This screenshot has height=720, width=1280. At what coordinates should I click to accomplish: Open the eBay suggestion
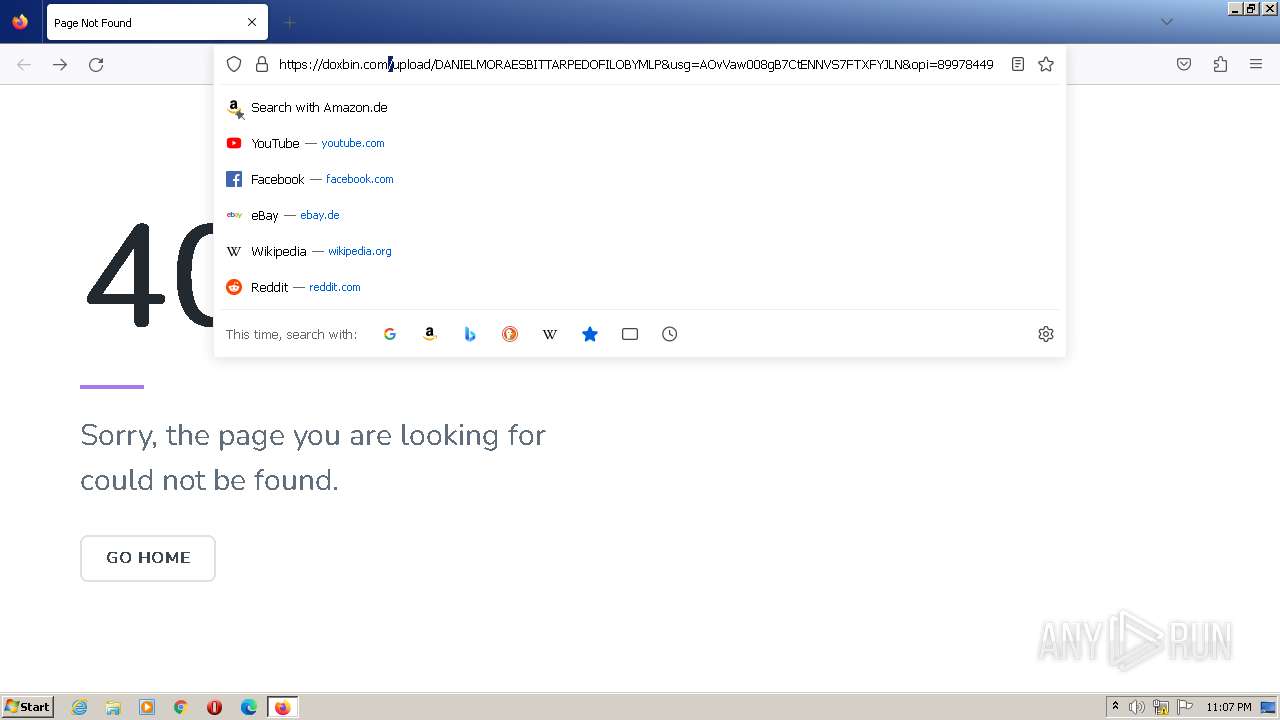tap(640, 215)
